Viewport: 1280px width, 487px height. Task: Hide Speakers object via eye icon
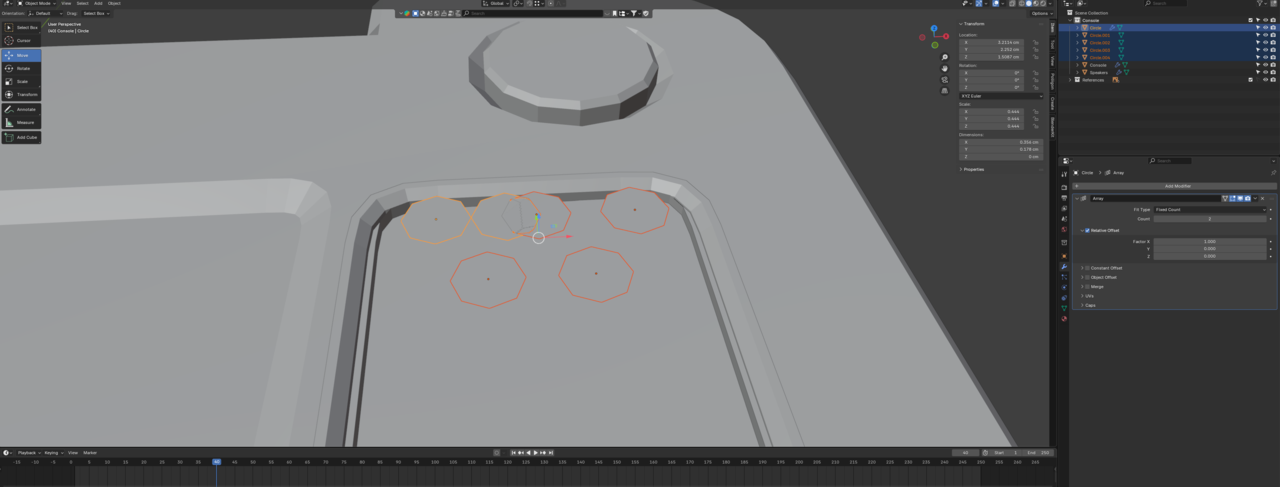[x=1265, y=72]
